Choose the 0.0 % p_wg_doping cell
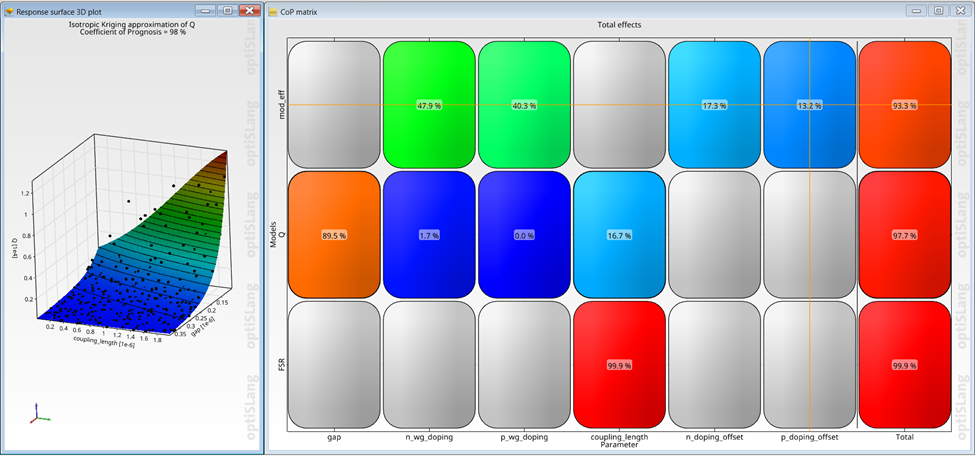 524,235
